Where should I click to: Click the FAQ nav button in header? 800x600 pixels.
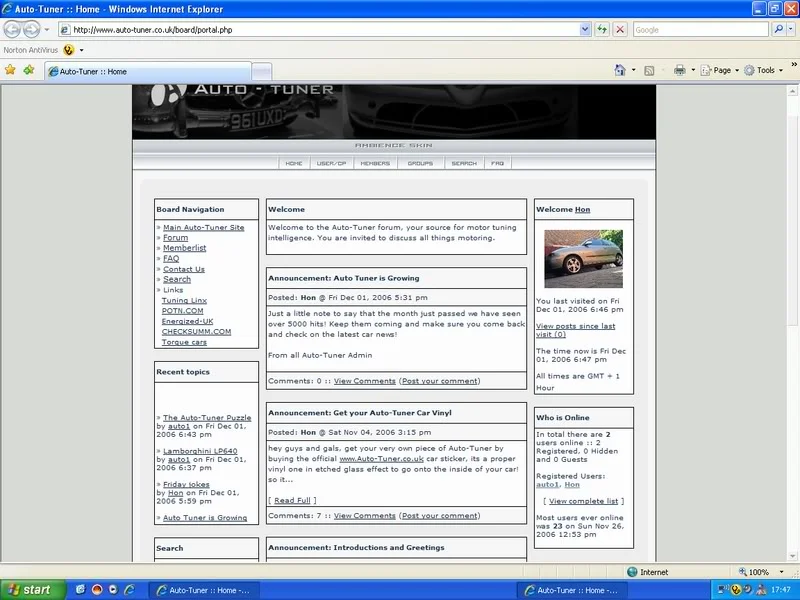(x=497, y=163)
